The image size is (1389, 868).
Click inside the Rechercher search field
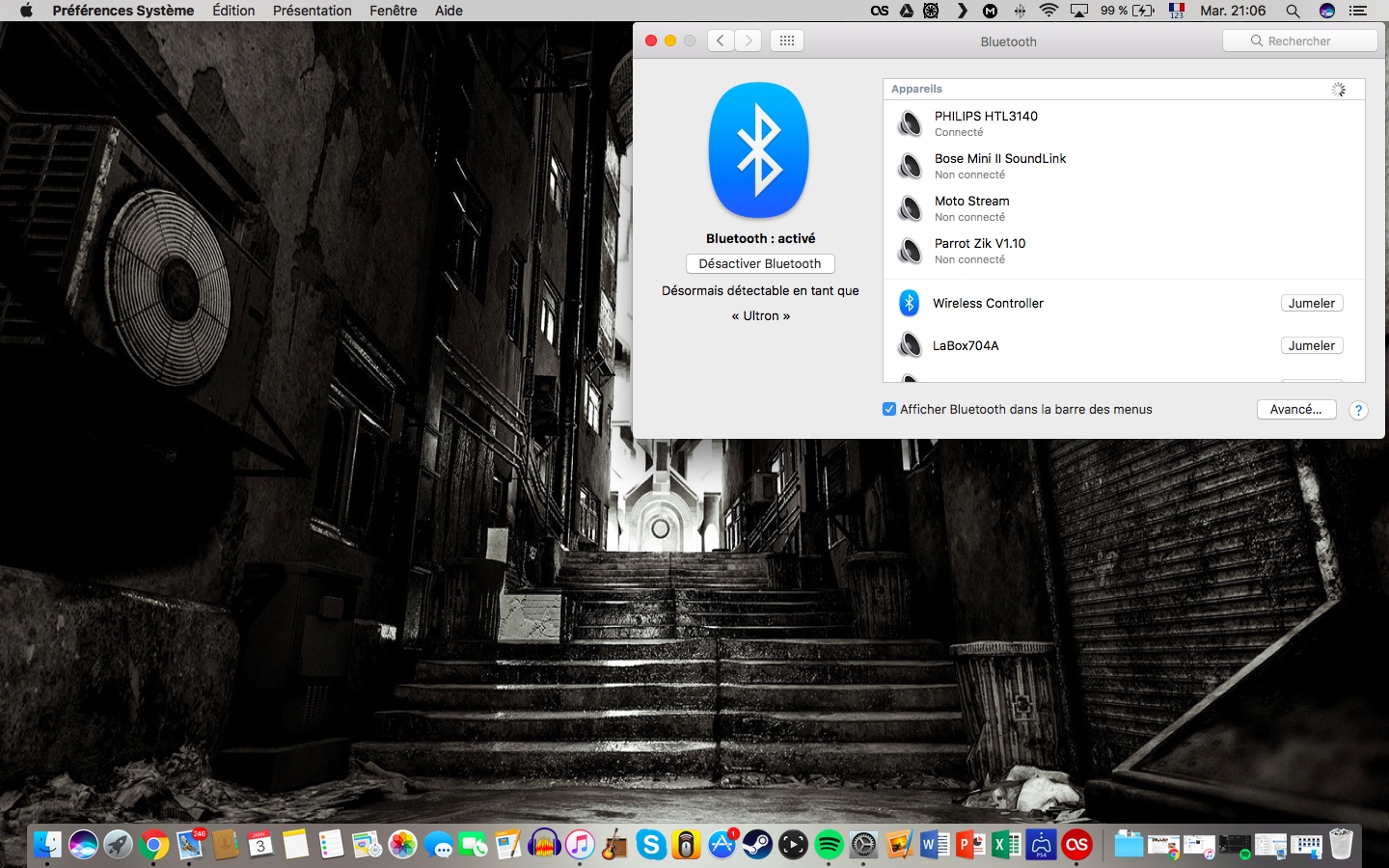(x=1299, y=41)
